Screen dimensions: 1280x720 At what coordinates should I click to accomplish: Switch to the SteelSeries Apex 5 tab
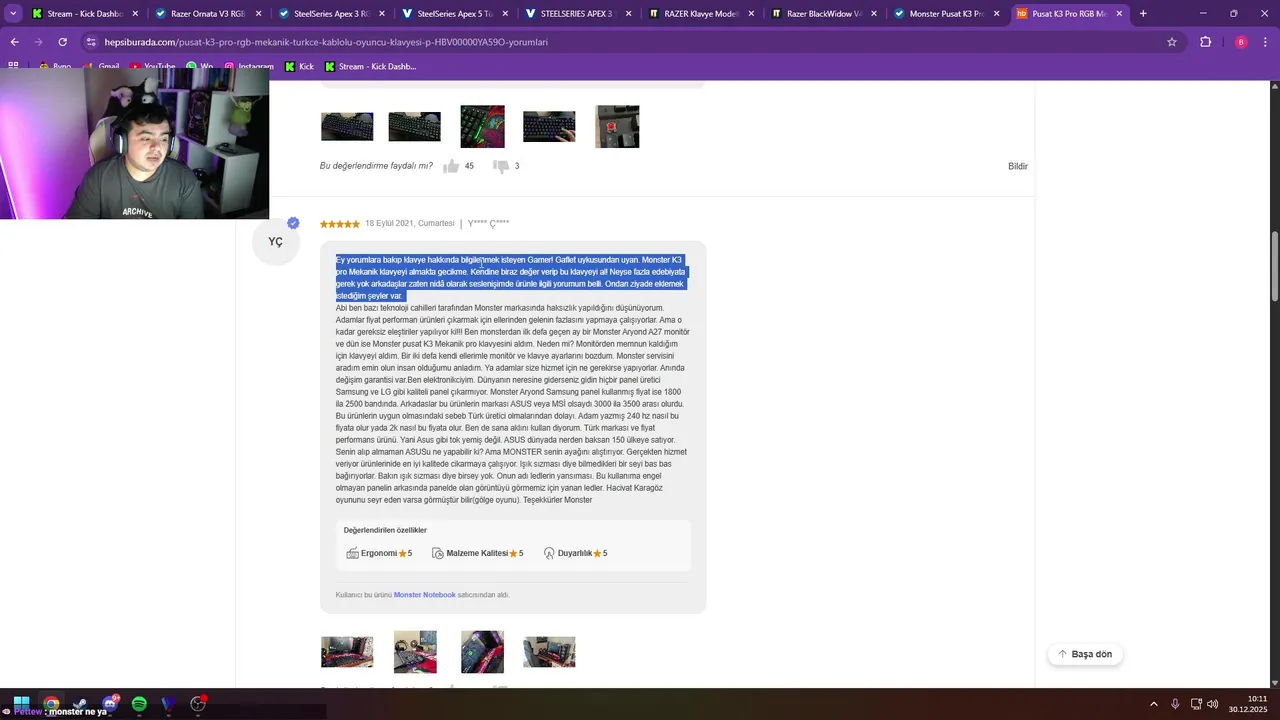click(456, 14)
